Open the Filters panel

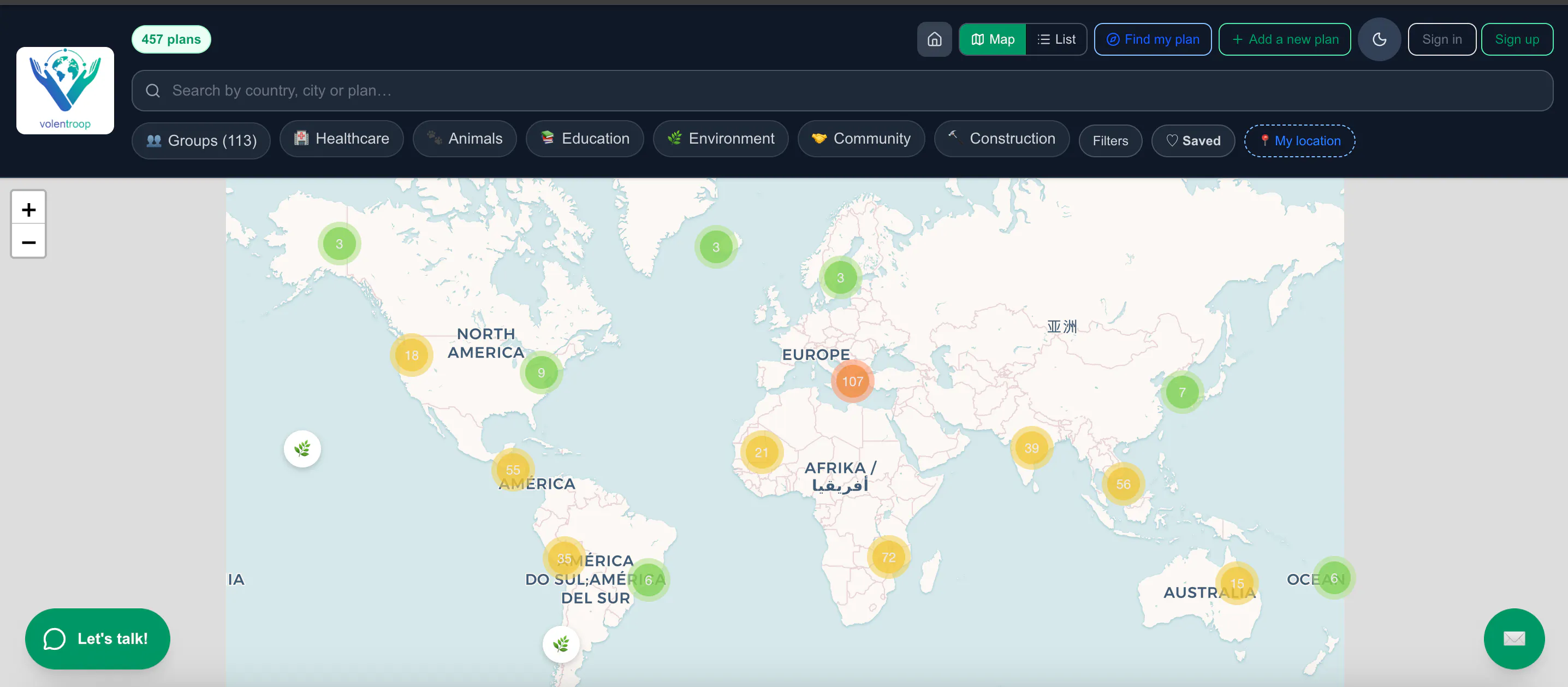(x=1110, y=141)
